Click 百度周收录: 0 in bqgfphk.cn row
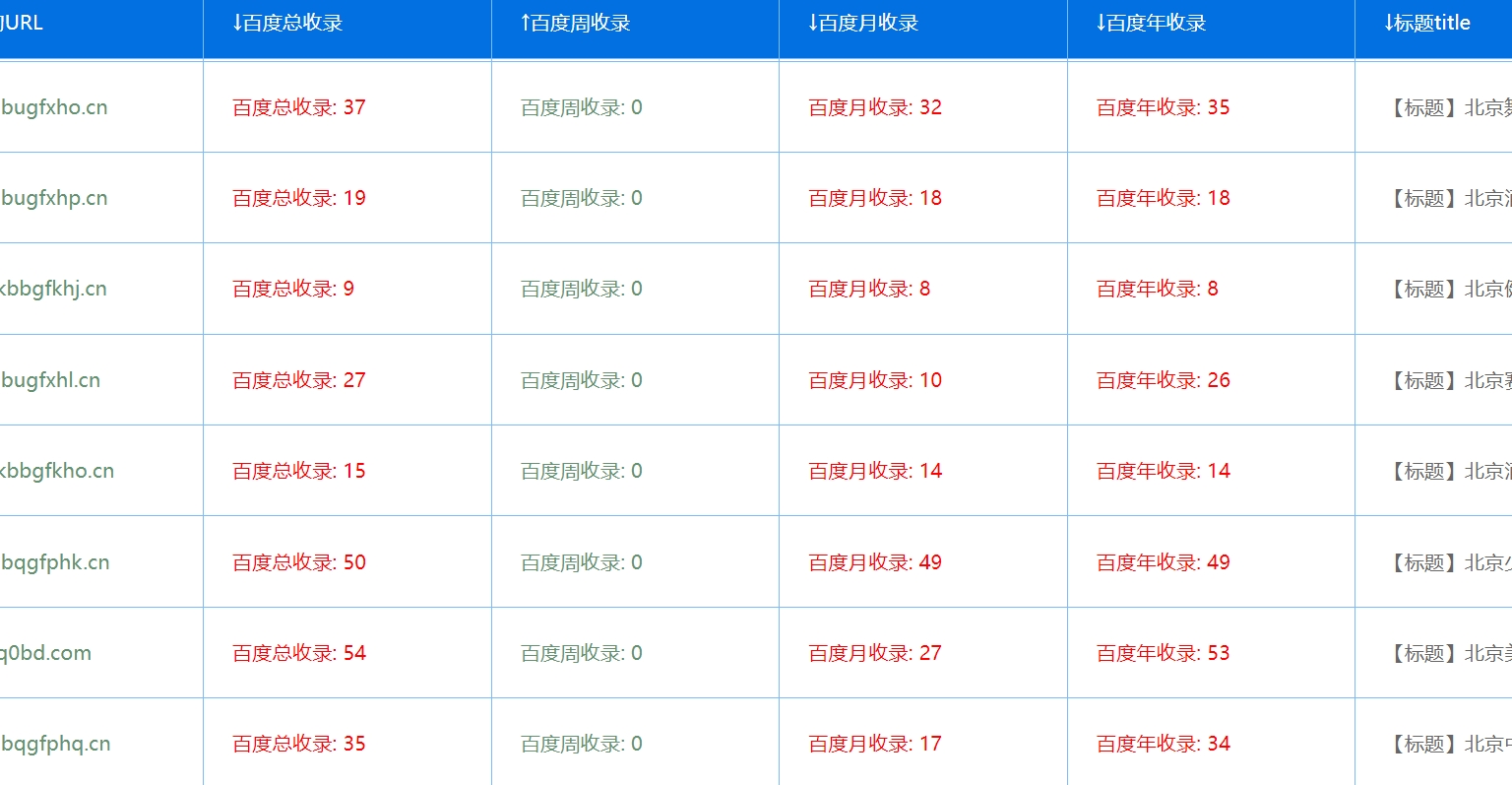Screen dimensions: 1512x785 point(582,562)
